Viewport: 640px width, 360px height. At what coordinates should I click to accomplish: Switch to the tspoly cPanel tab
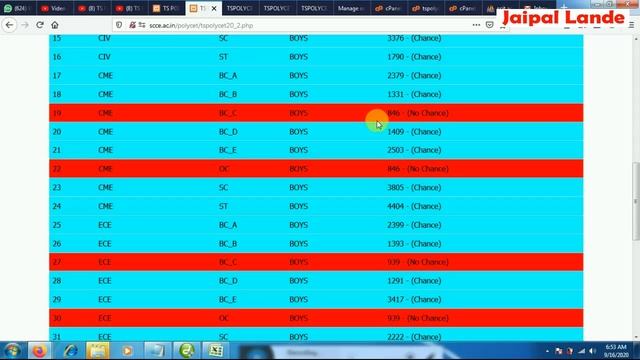click(x=425, y=8)
